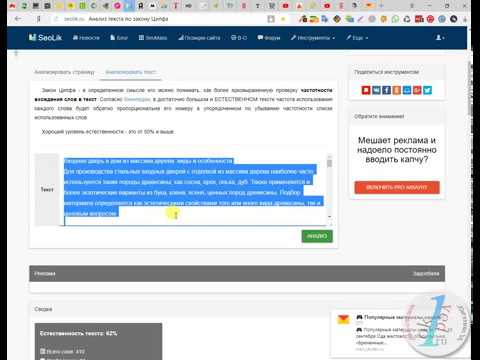Click the mail envelope notification icon
This screenshot has width=480, height=360.
(343, 319)
